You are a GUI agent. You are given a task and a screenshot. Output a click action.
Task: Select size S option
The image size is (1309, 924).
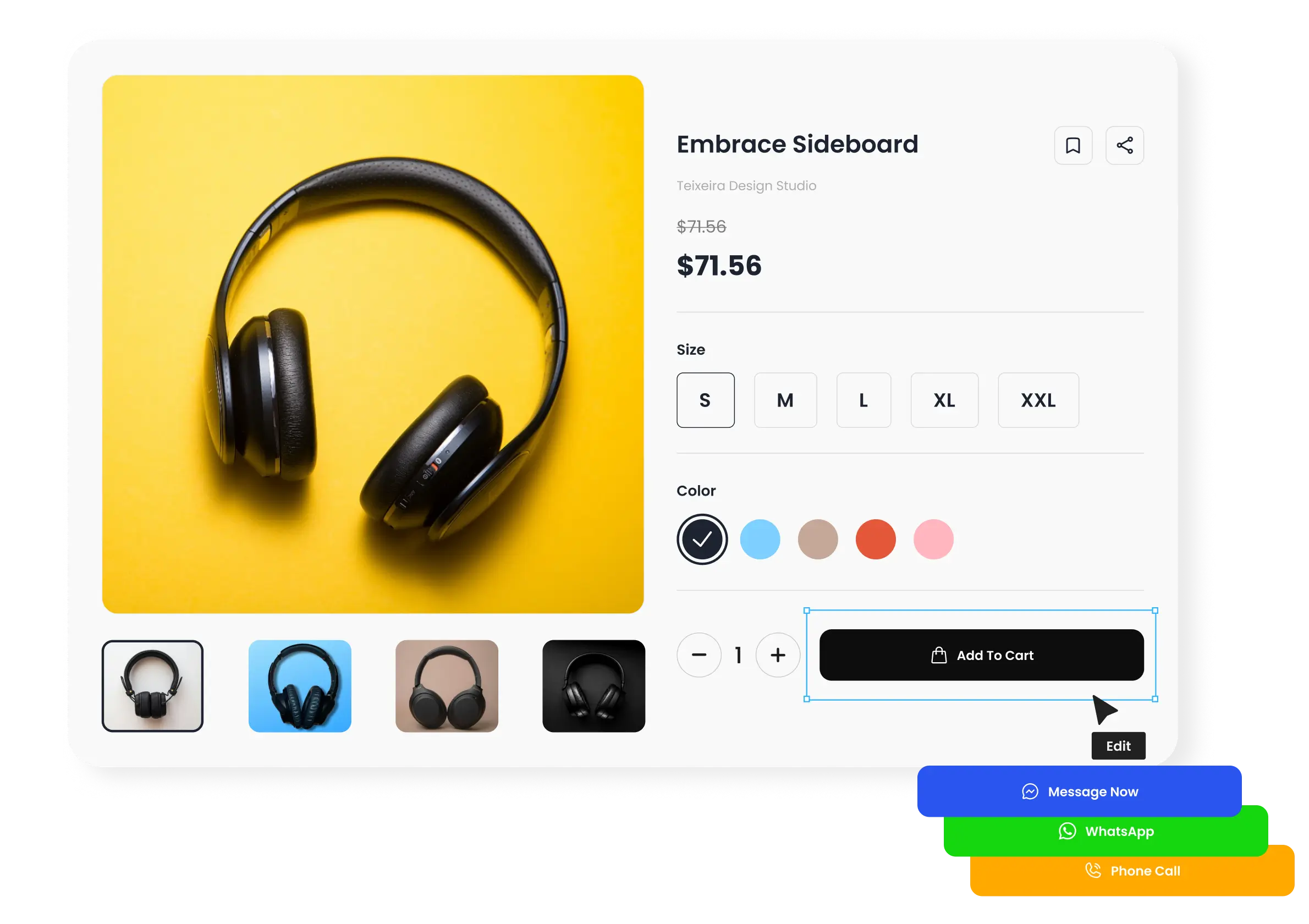[x=707, y=399]
